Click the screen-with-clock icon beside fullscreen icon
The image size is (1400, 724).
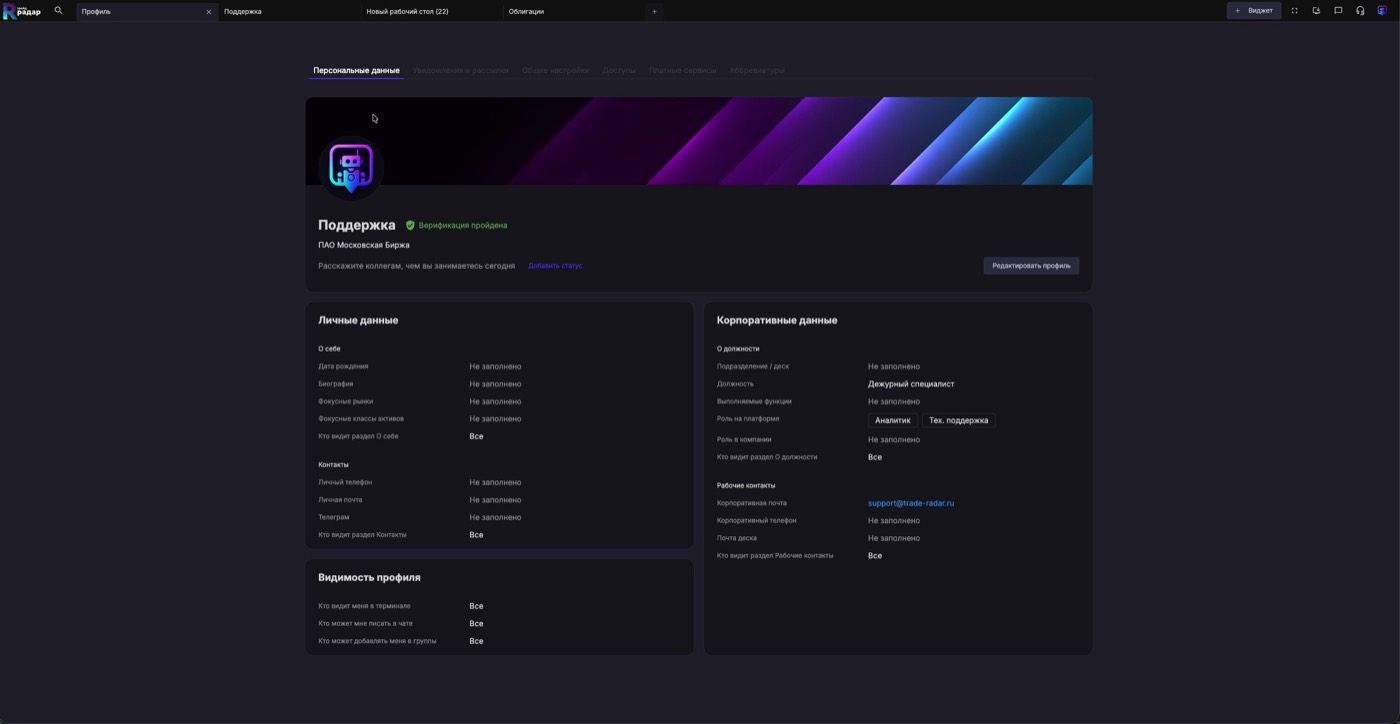[1316, 11]
